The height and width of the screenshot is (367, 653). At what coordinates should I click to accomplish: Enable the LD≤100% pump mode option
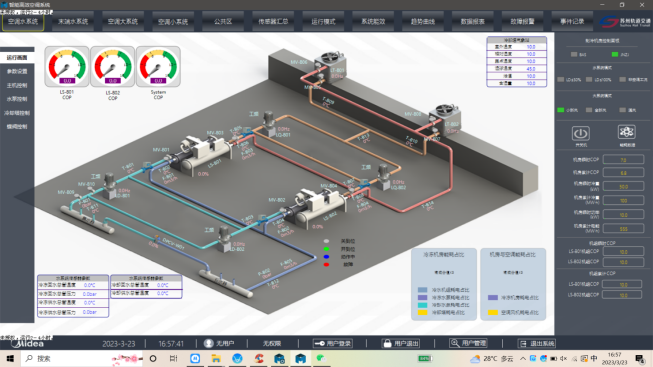coord(589,80)
